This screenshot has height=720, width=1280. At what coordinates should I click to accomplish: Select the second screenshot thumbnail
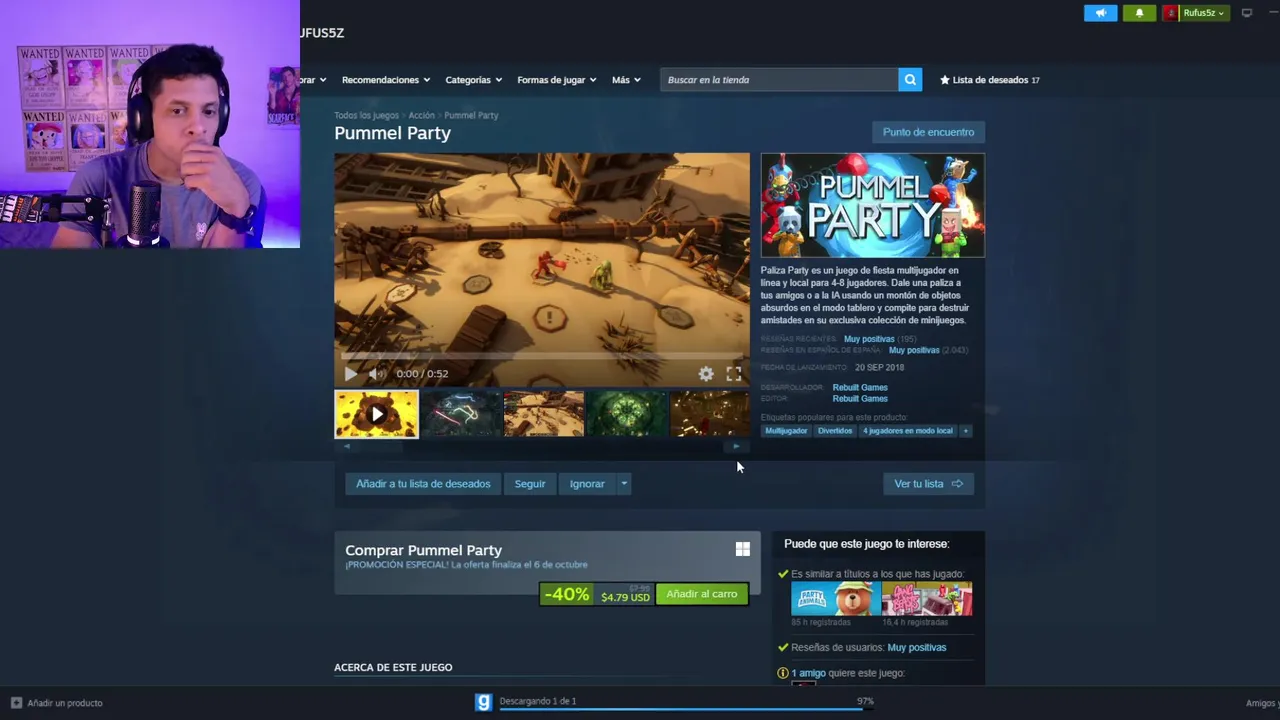tap(460, 414)
